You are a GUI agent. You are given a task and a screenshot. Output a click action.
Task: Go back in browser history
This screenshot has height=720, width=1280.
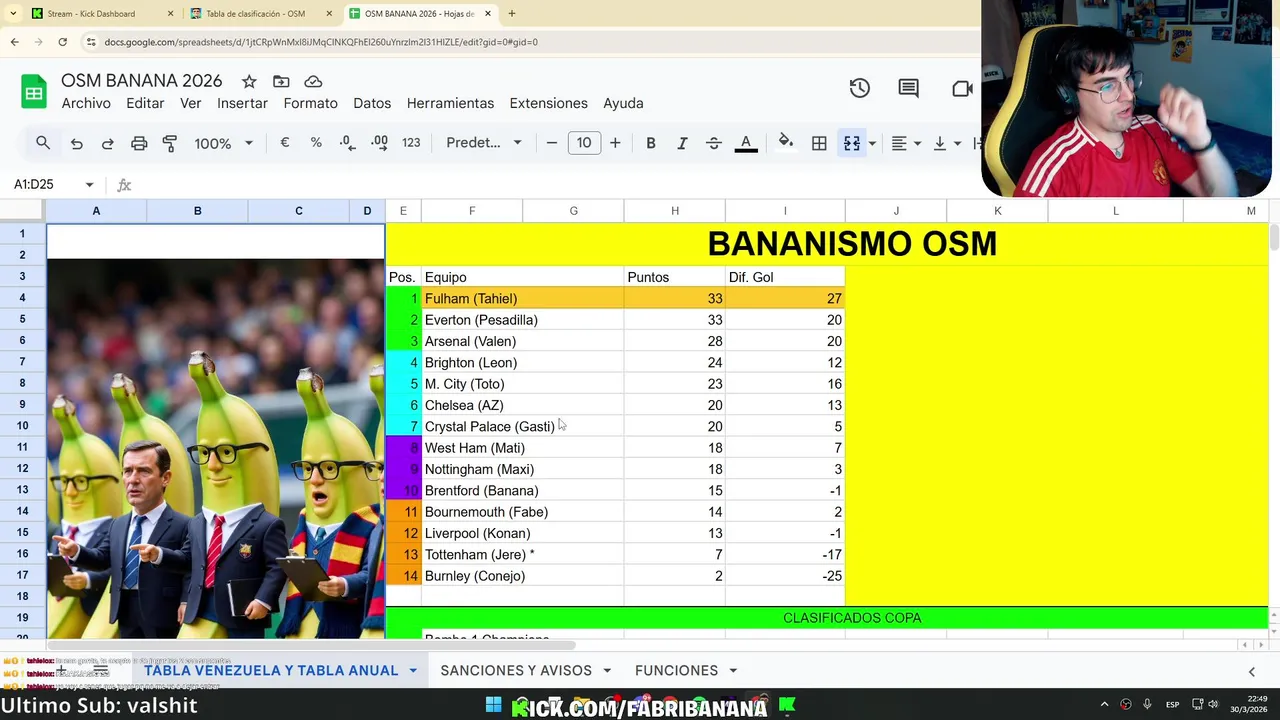14,42
